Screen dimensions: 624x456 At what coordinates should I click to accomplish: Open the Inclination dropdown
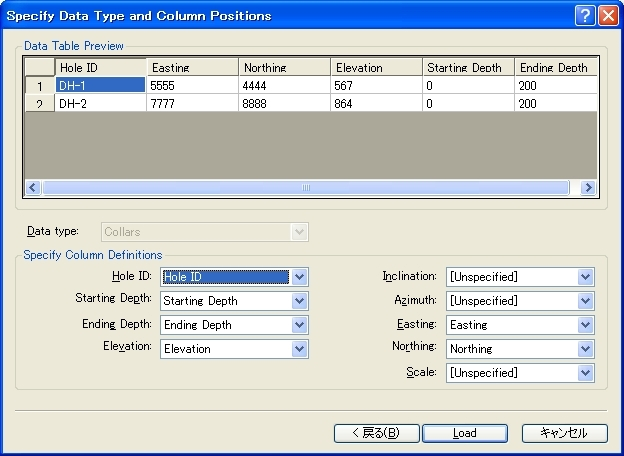click(x=586, y=277)
